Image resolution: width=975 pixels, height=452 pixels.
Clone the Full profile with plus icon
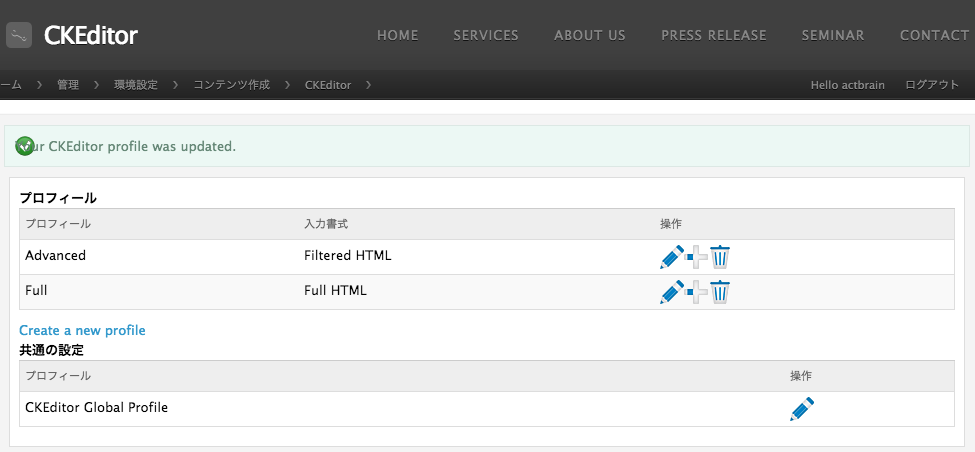(697, 293)
